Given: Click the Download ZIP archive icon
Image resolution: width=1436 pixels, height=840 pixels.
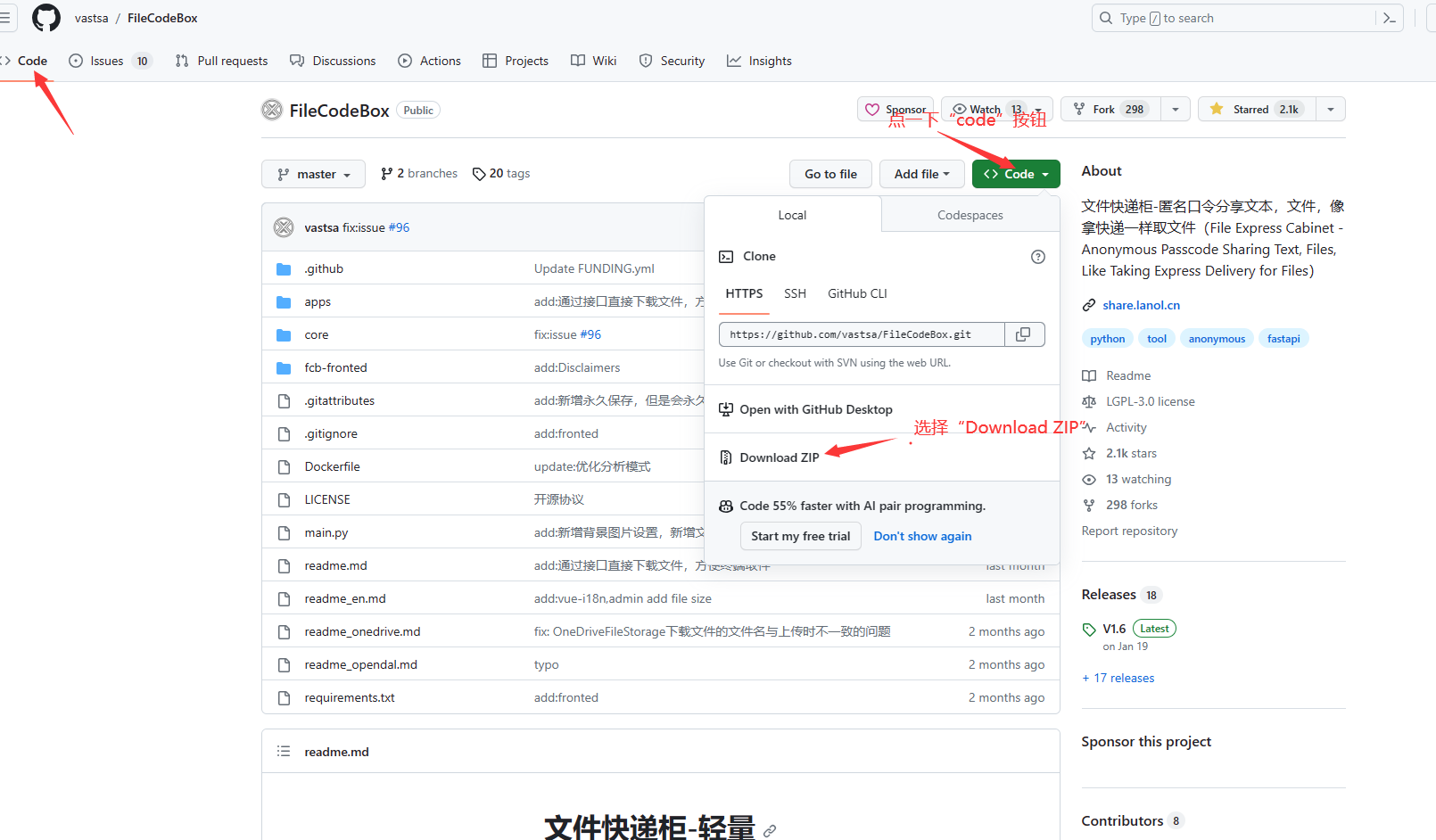Looking at the screenshot, I should 726,457.
